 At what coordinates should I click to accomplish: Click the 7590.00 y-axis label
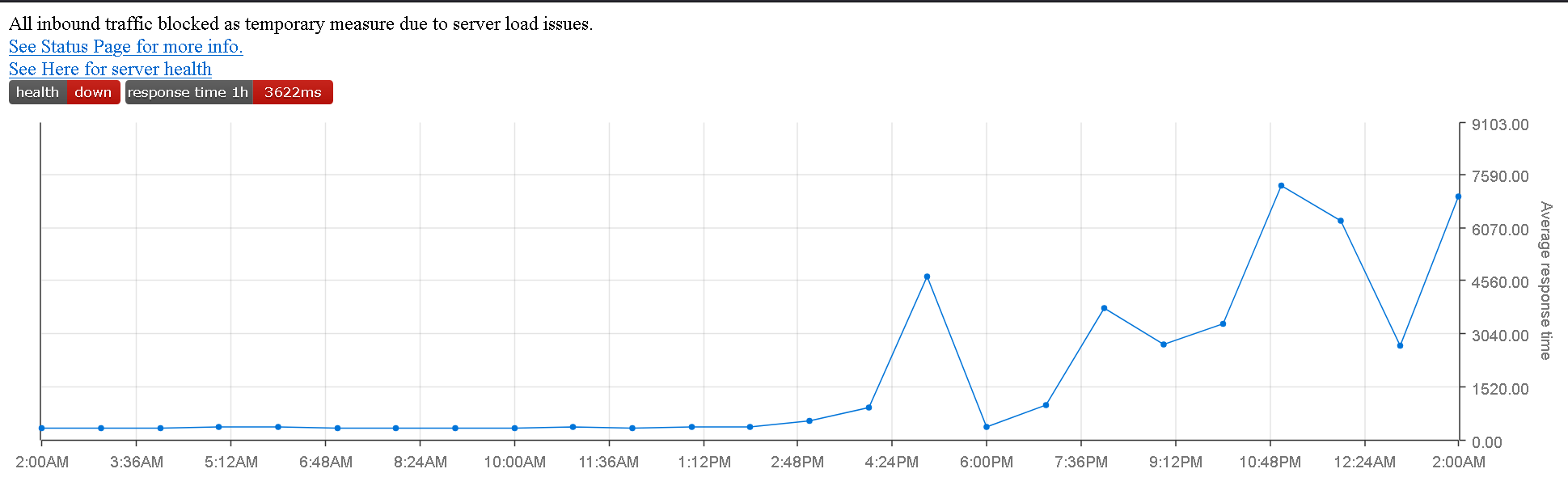[x=1500, y=176]
